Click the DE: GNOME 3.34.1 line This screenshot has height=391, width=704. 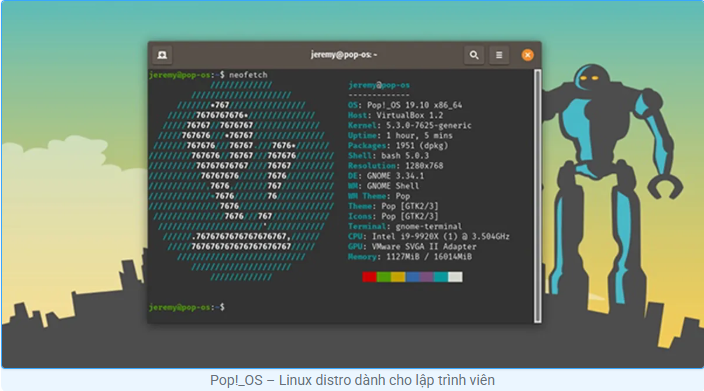[386, 176]
